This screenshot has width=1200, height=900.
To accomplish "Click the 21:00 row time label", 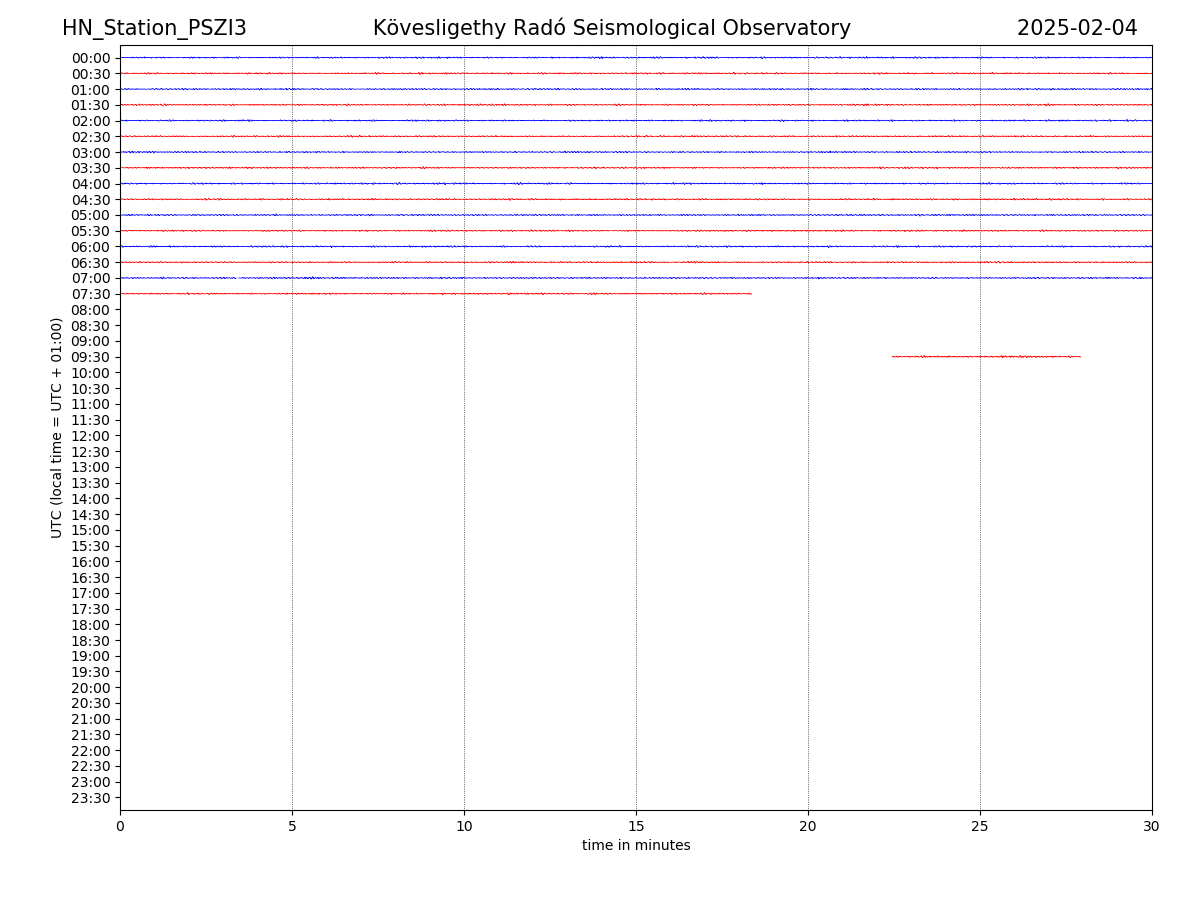I will [x=91, y=719].
